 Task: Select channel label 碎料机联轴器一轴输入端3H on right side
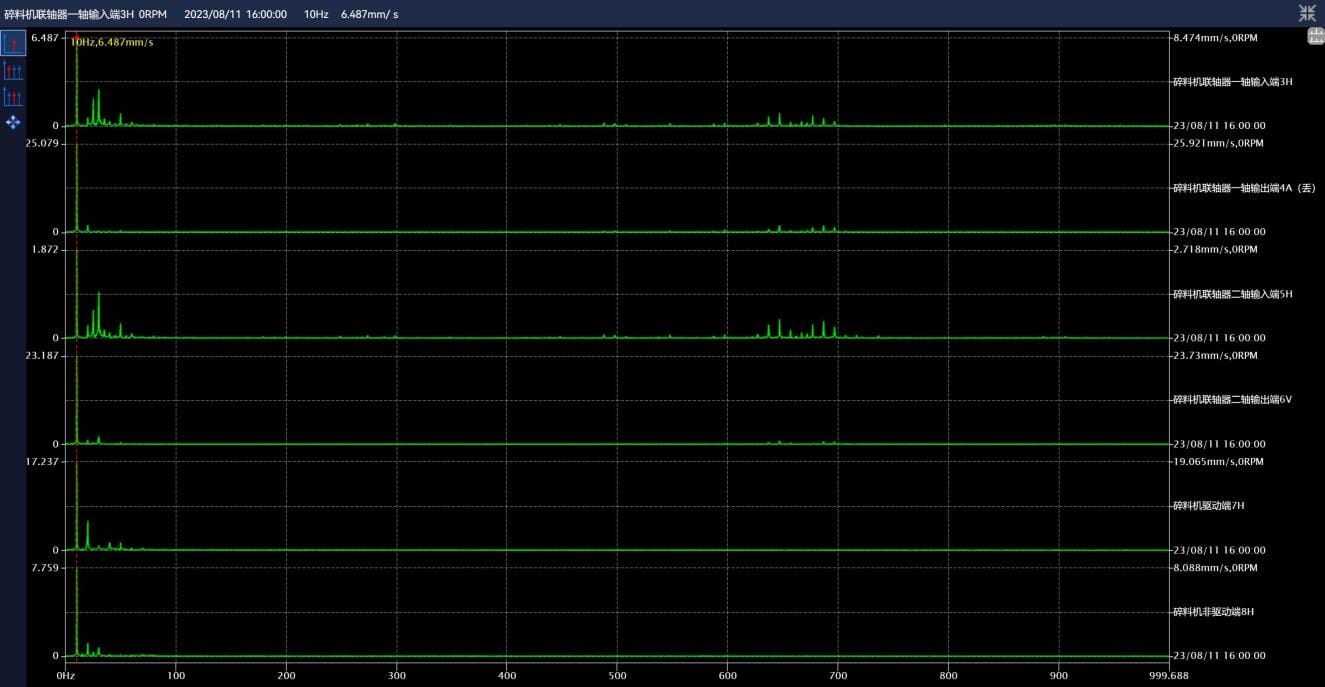(1232, 82)
